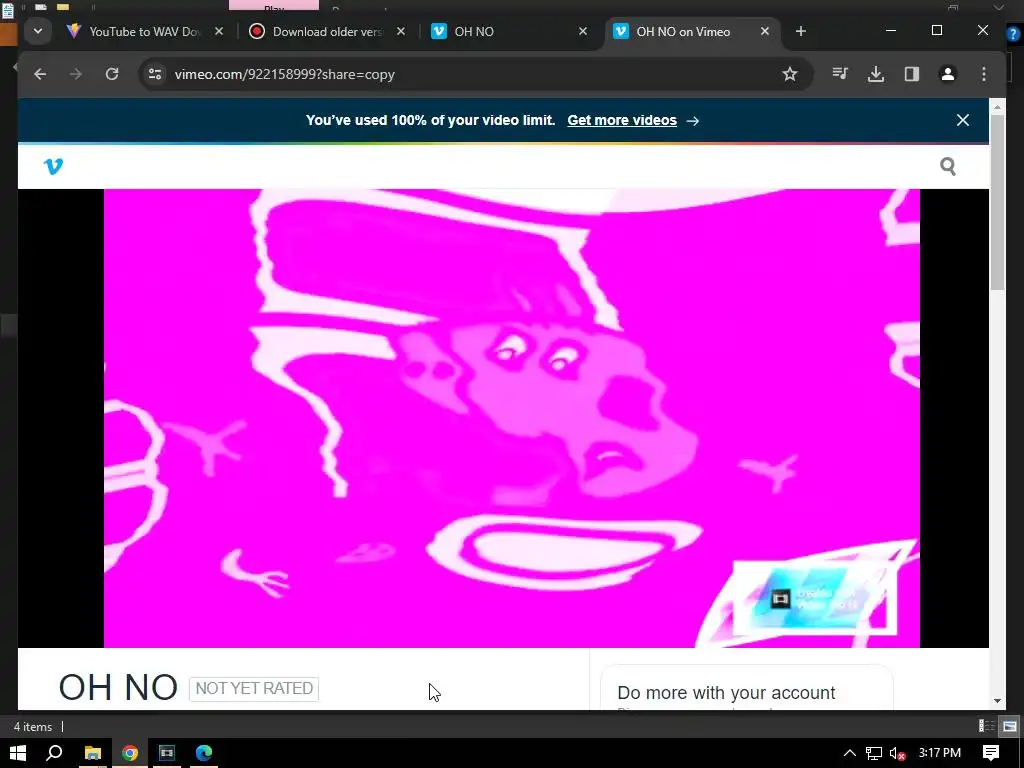Bookmark this page with the star icon

click(x=790, y=74)
